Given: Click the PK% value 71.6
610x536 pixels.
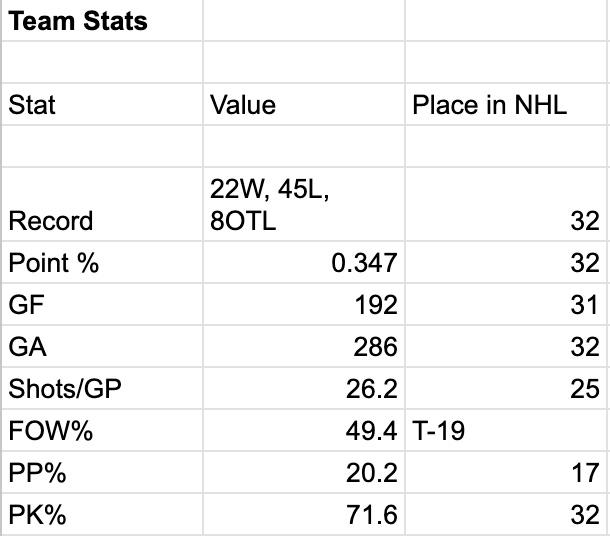Looking at the screenshot, I should point(371,515).
